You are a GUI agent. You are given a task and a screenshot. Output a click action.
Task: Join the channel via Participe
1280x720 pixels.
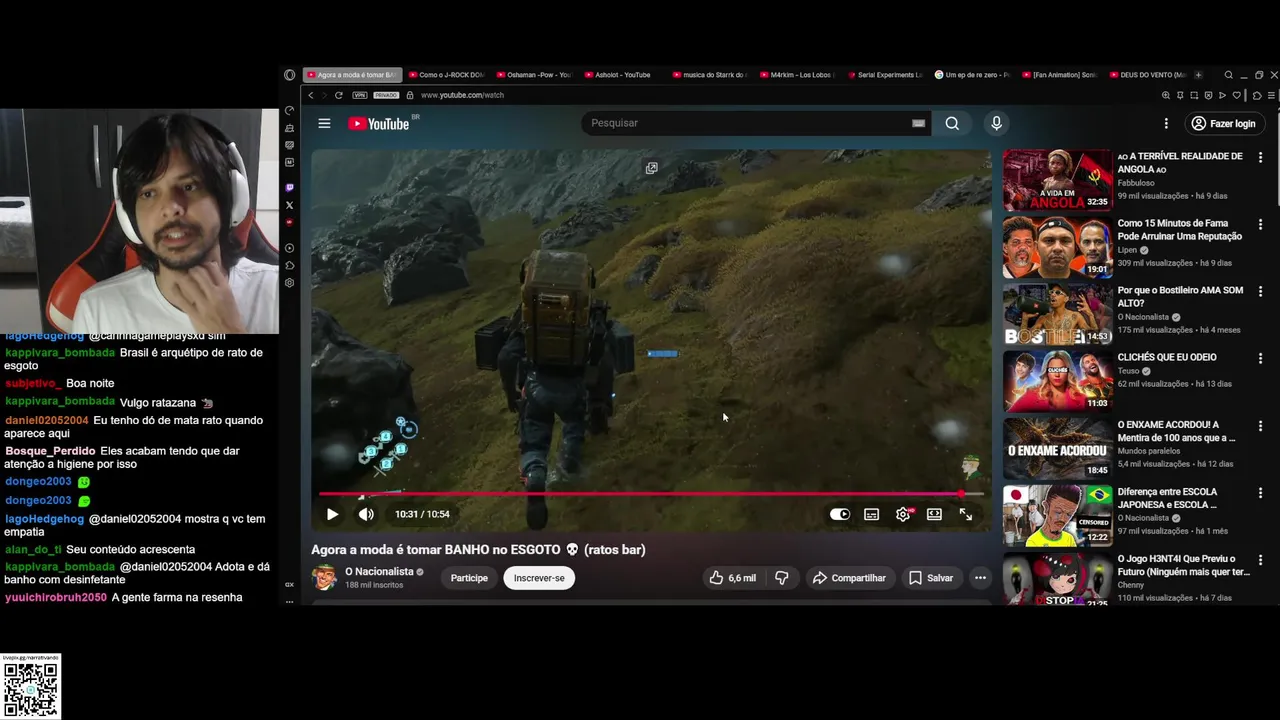(469, 578)
